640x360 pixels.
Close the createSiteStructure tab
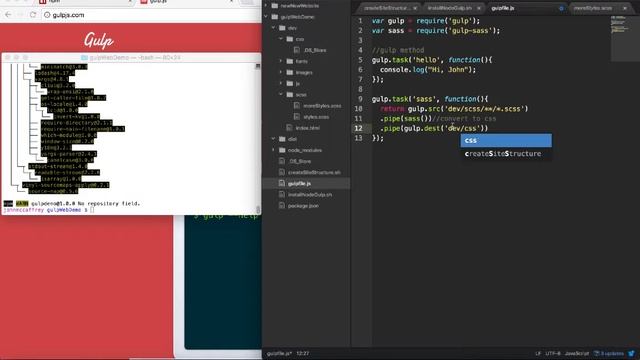(415, 8)
